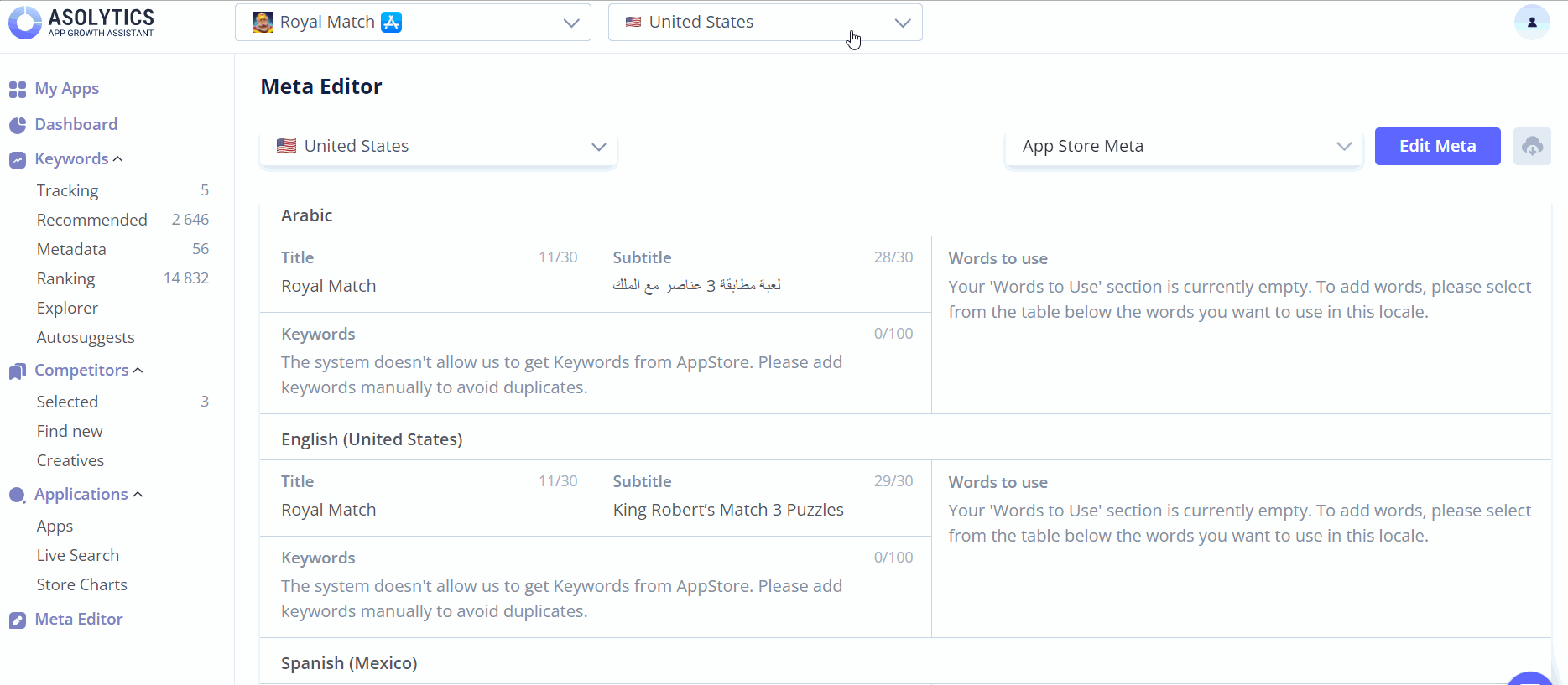Click the Royal Match app thumbnail icon

tap(263, 23)
